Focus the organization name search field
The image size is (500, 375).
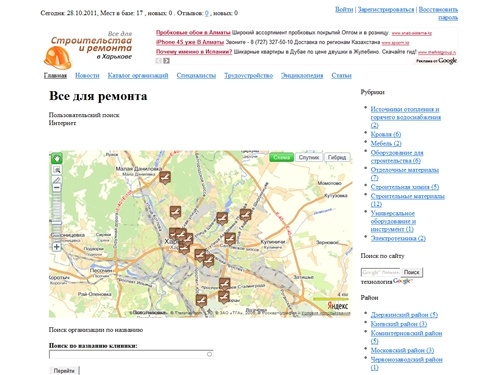pos(131,354)
